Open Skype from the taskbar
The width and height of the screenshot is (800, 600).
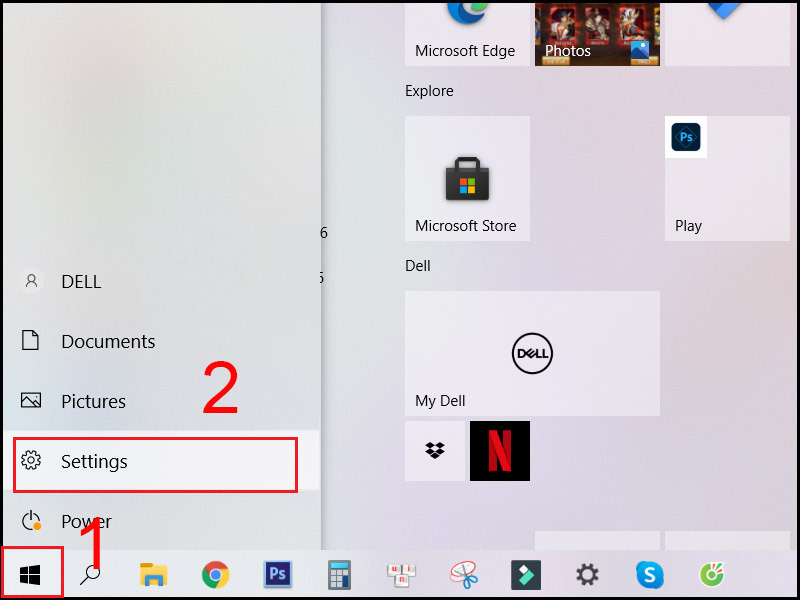[649, 574]
